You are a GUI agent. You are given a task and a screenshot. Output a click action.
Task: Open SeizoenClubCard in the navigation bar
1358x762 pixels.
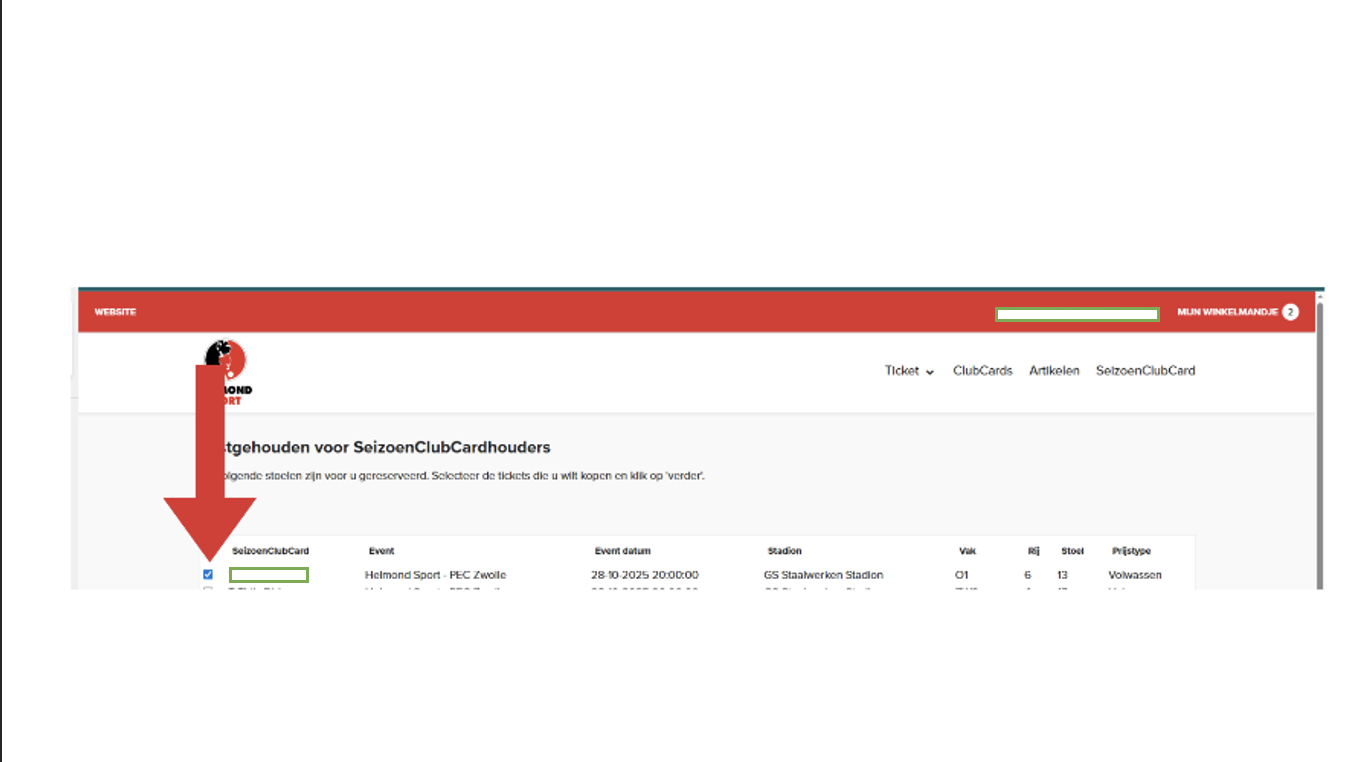pyautogui.click(x=1145, y=371)
